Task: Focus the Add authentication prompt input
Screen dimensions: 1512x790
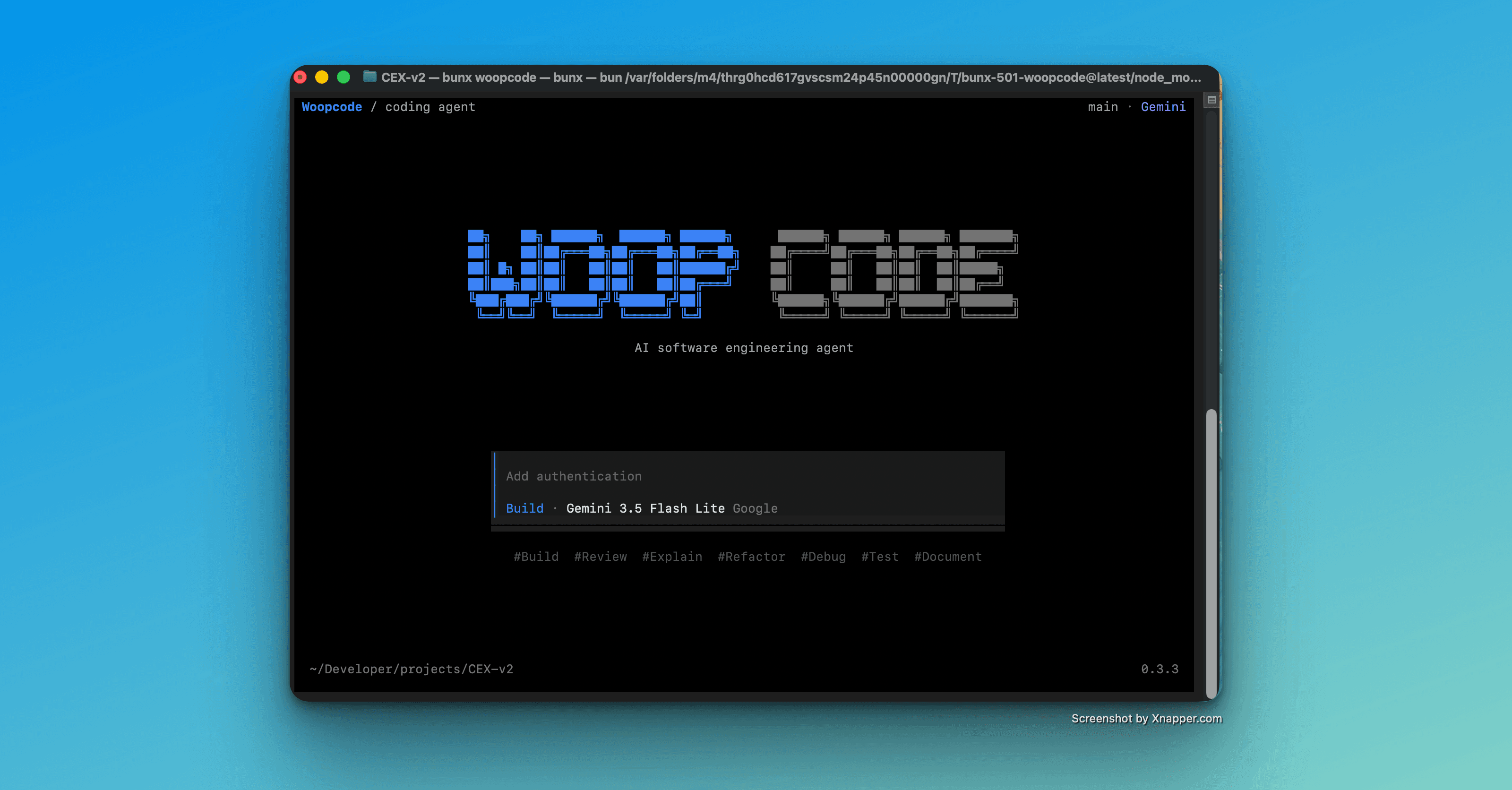Action: 748,476
